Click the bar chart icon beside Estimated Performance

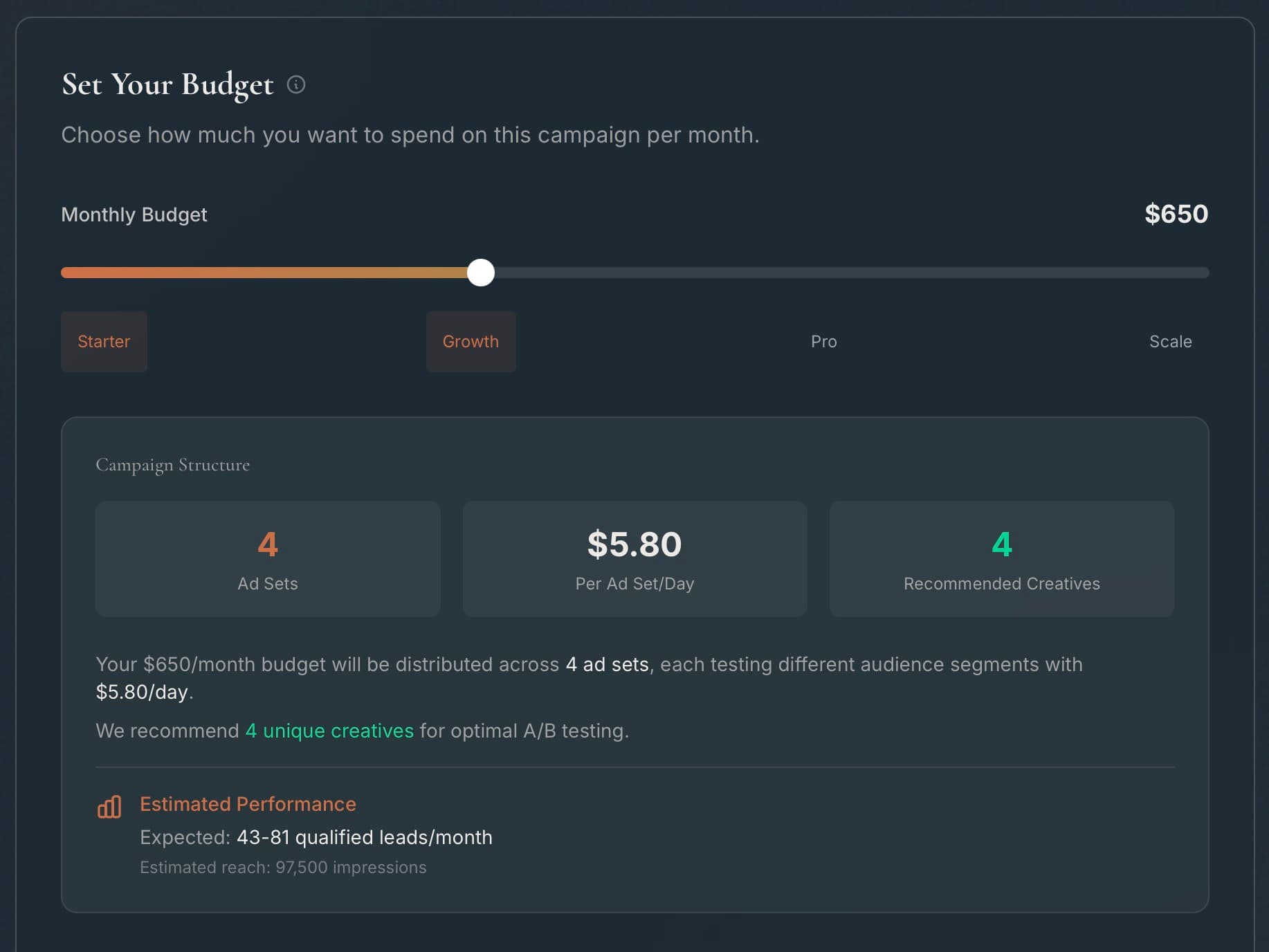click(x=109, y=806)
